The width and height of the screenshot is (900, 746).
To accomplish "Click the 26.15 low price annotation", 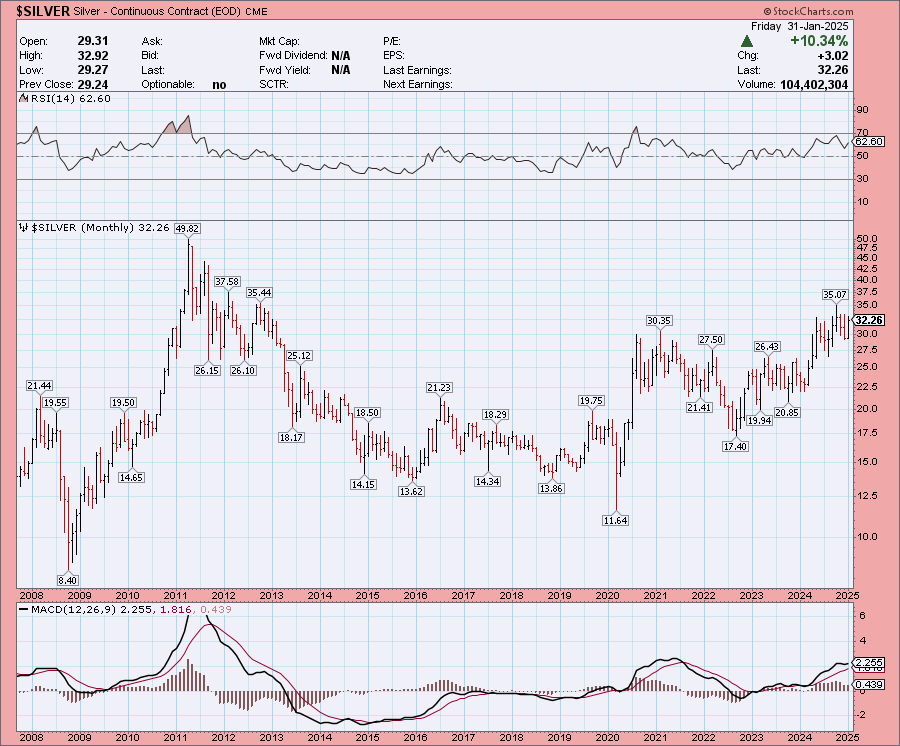I will [207, 371].
